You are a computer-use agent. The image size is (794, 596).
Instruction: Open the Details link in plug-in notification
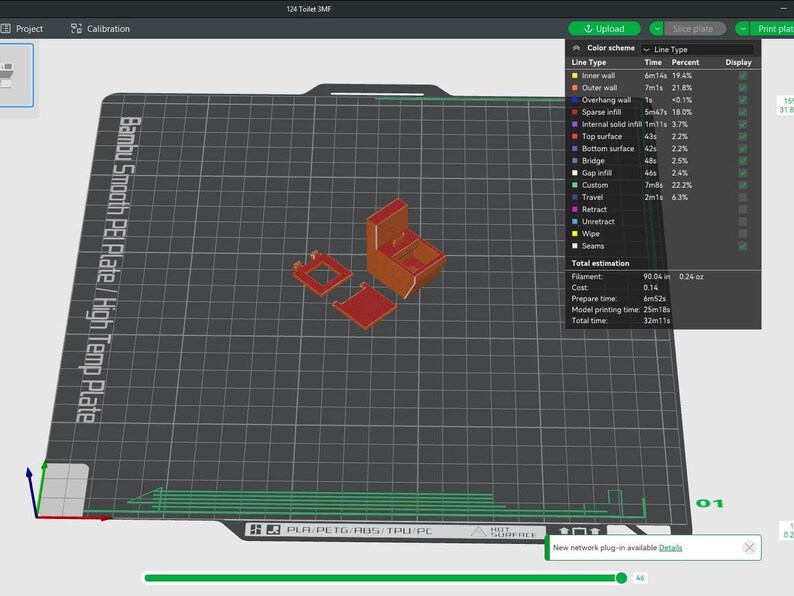pos(670,547)
